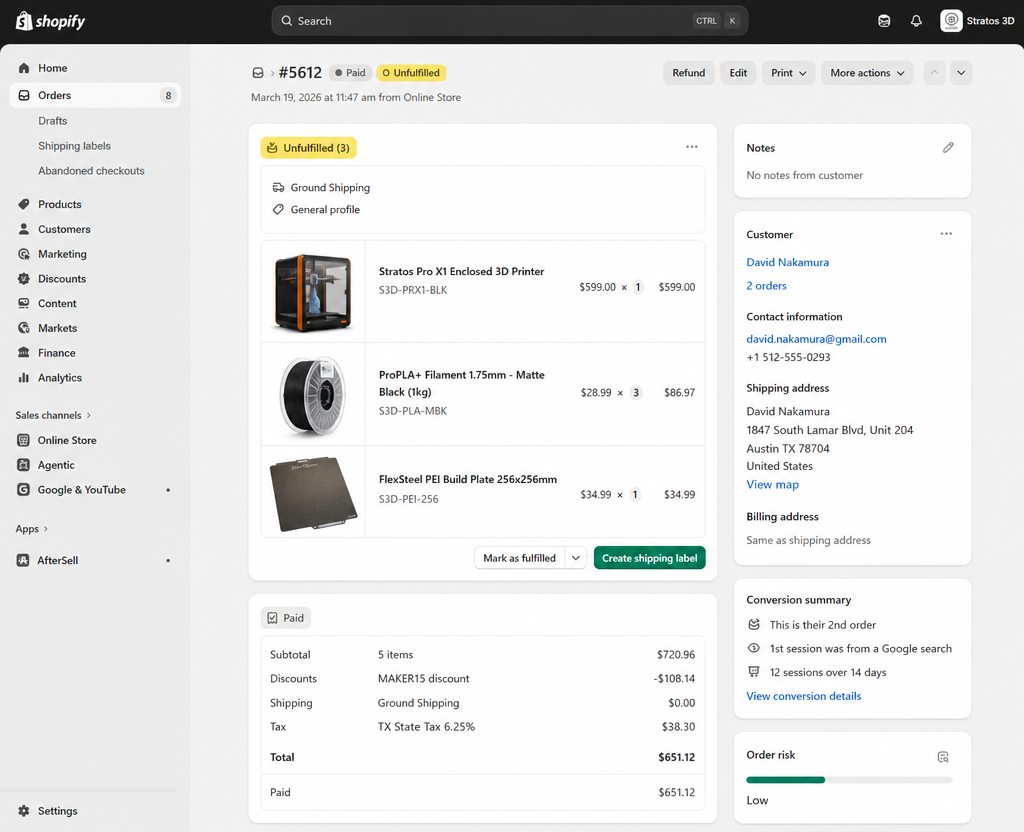Open David Nakamura customer link
This screenshot has width=1024, height=832.
pyautogui.click(x=788, y=262)
